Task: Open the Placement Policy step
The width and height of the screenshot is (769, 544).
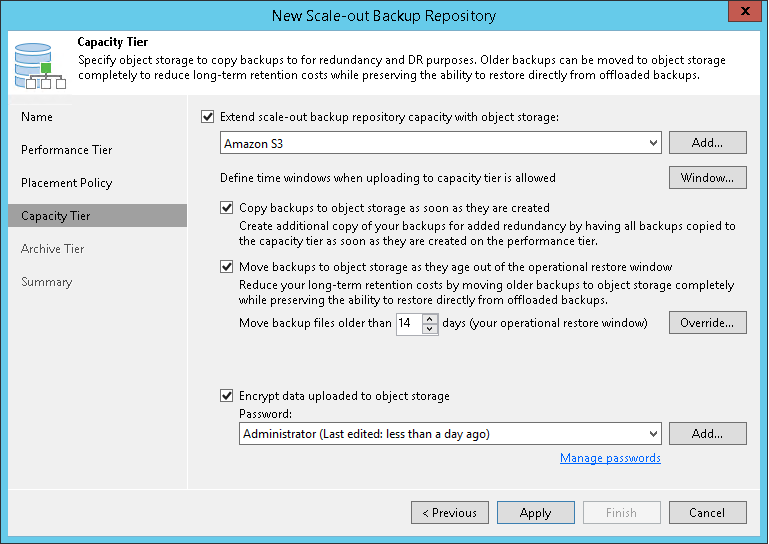Action: coord(67,183)
